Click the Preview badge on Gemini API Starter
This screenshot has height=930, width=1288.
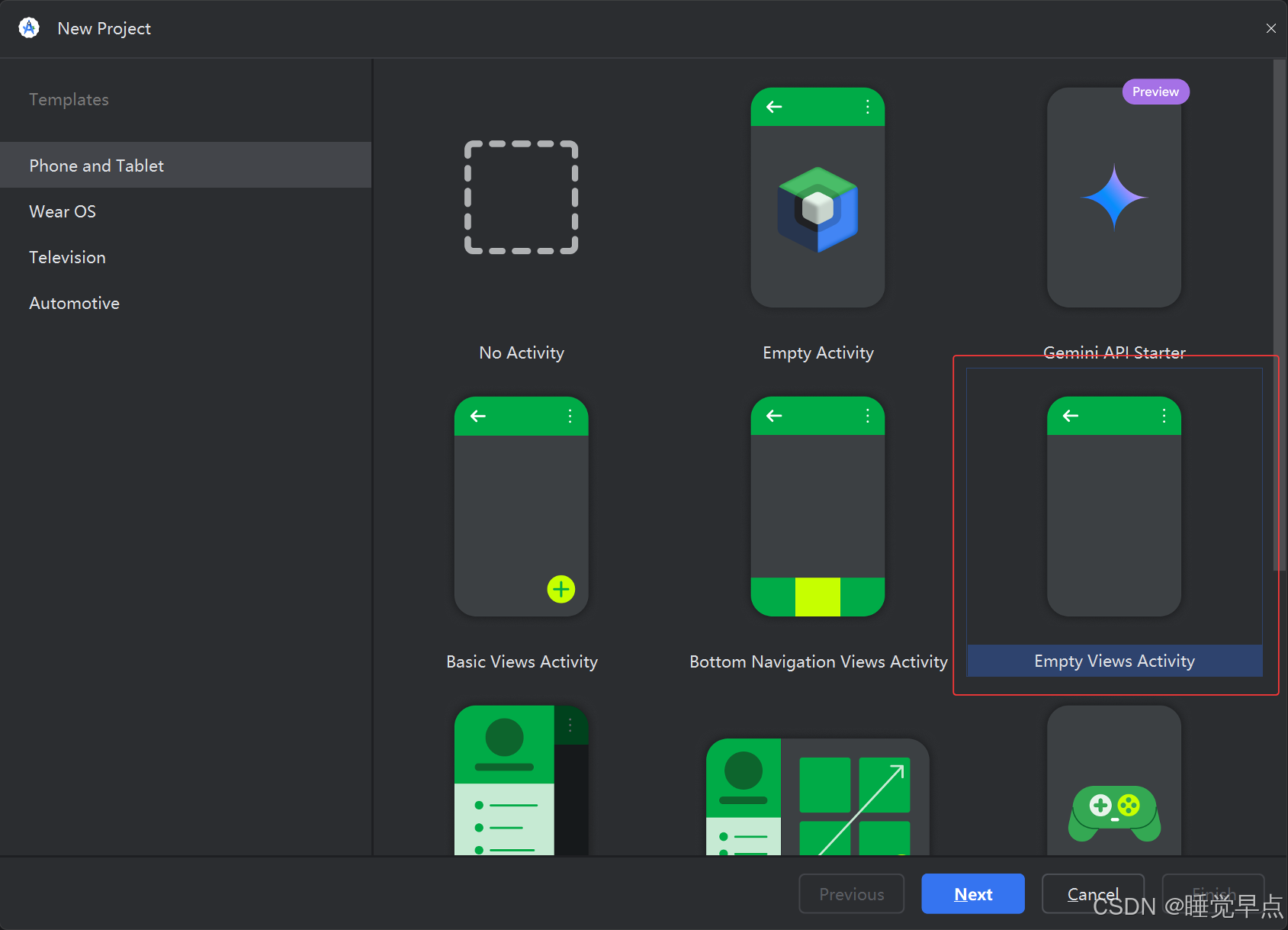click(x=1155, y=92)
